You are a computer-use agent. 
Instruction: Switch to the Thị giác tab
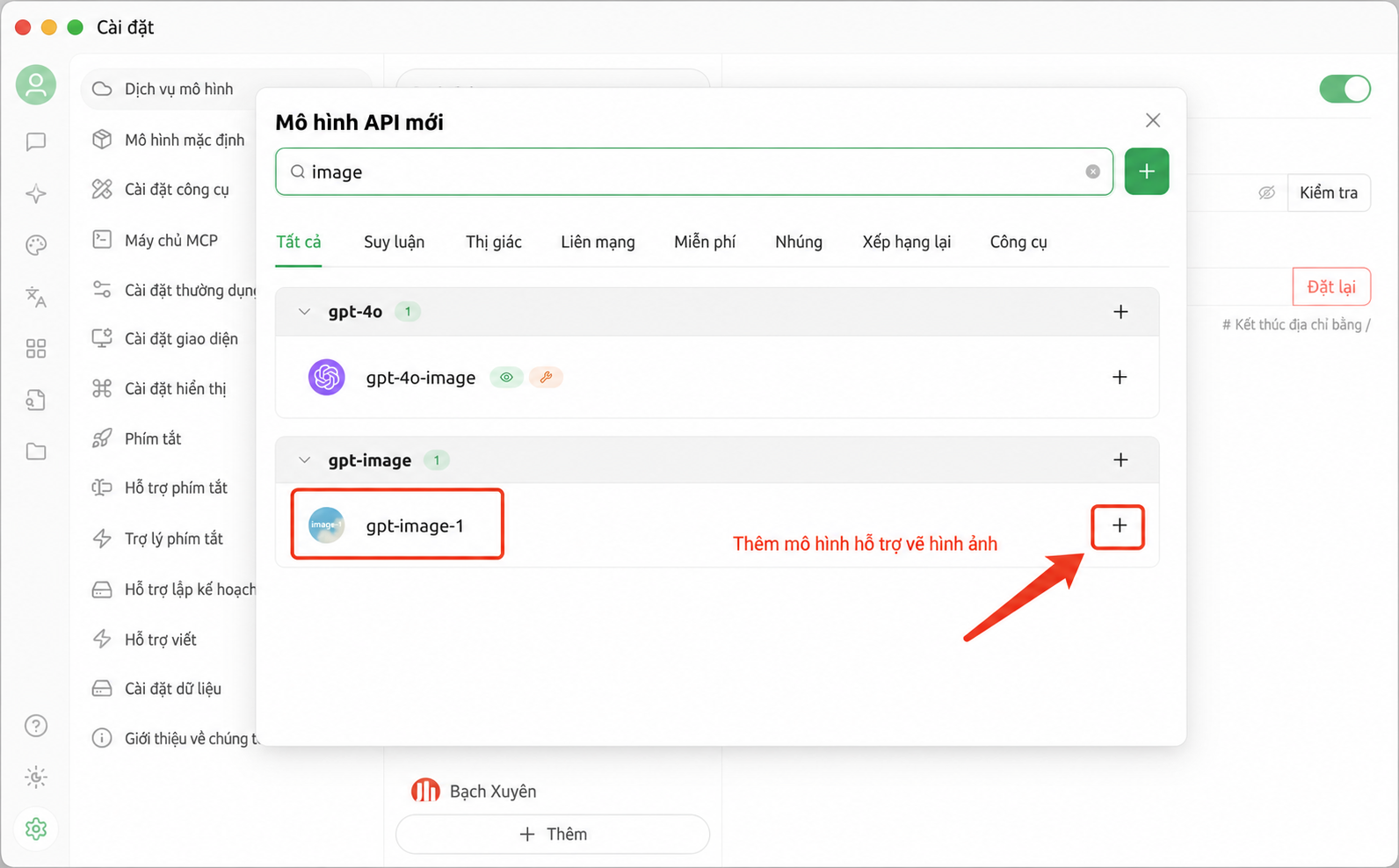[494, 242]
